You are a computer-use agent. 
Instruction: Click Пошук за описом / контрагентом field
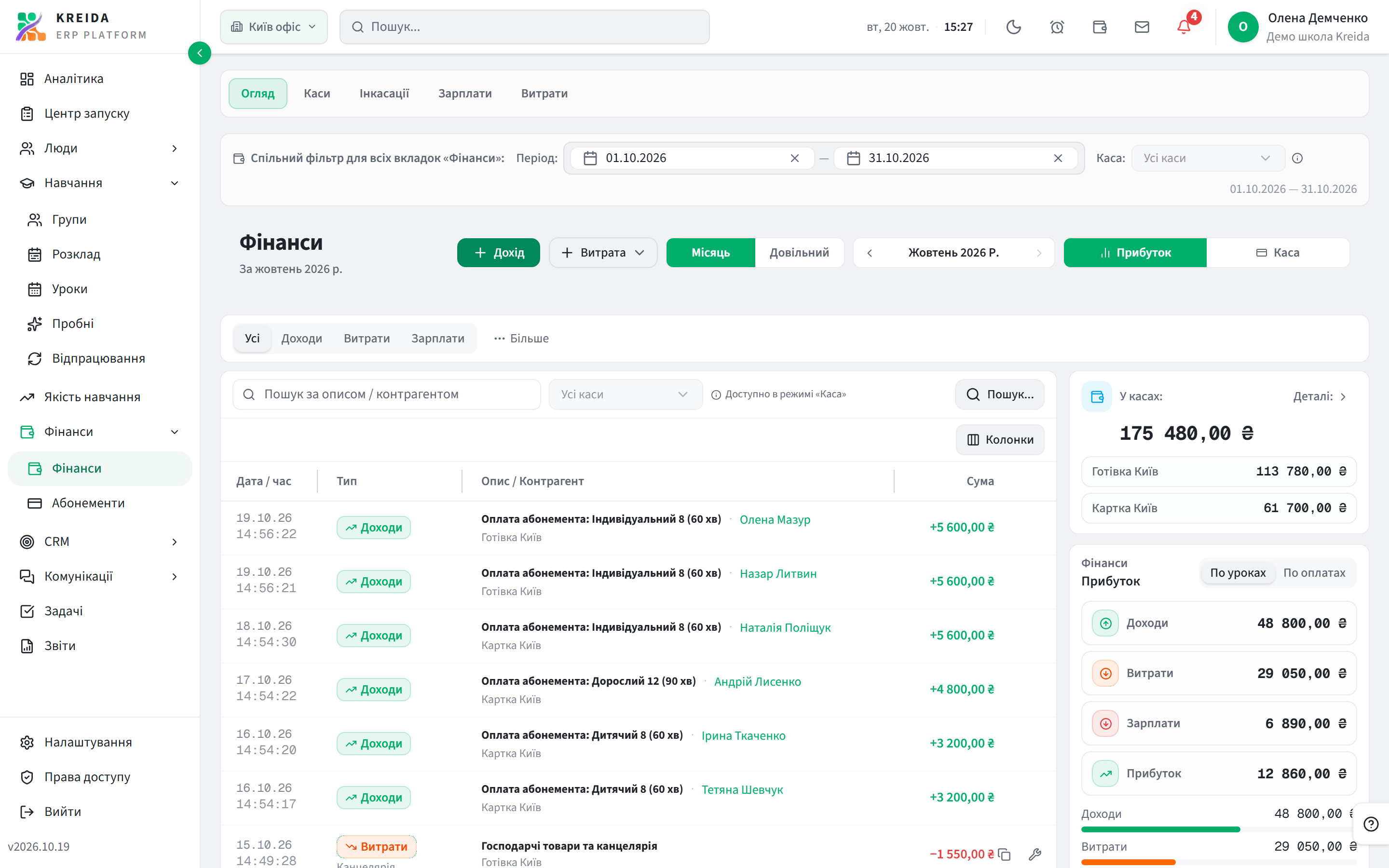(x=386, y=394)
